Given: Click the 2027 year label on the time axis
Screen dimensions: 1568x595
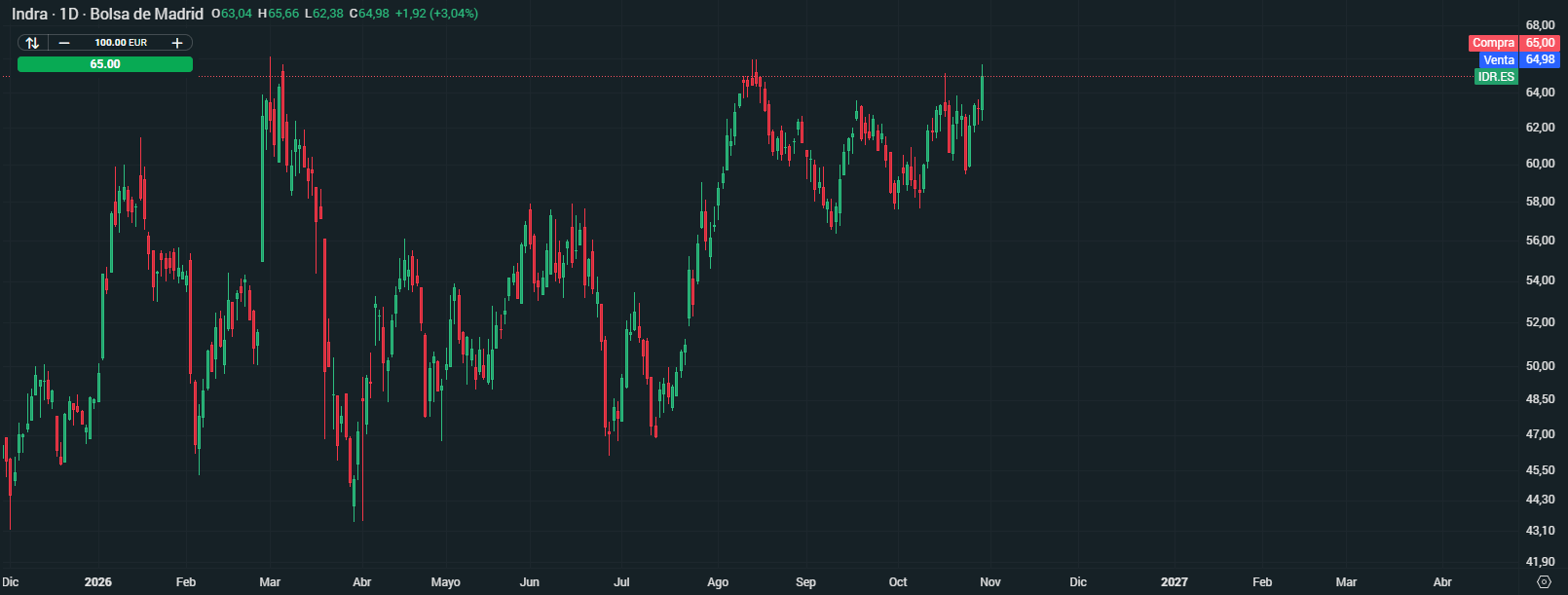Looking at the screenshot, I should tap(1175, 582).
